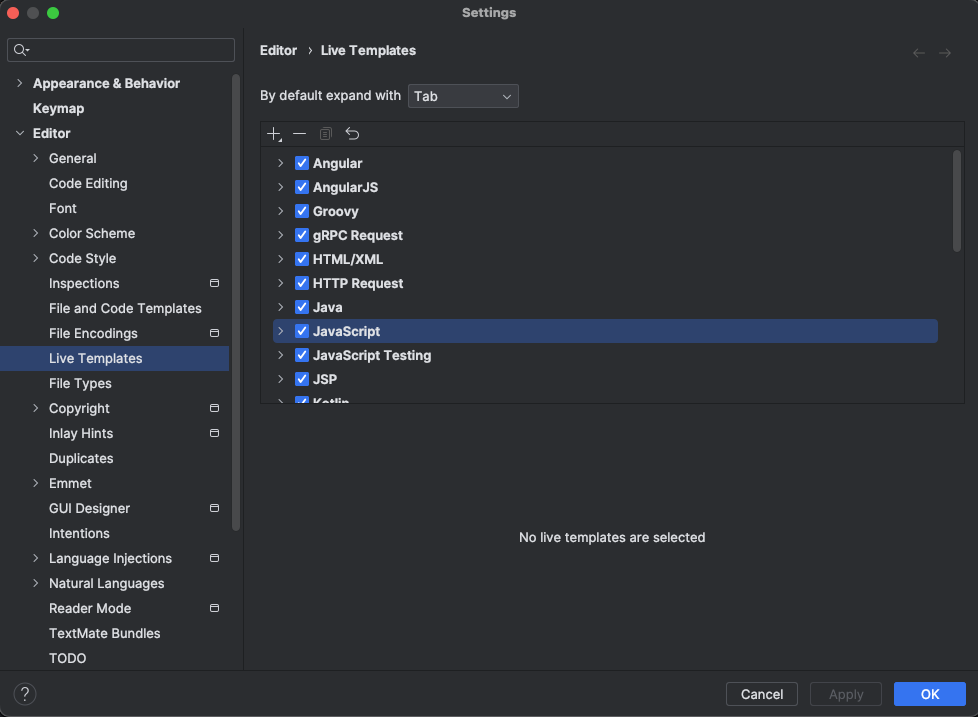
Task: Click the Remove template minus icon
Action: 300,134
